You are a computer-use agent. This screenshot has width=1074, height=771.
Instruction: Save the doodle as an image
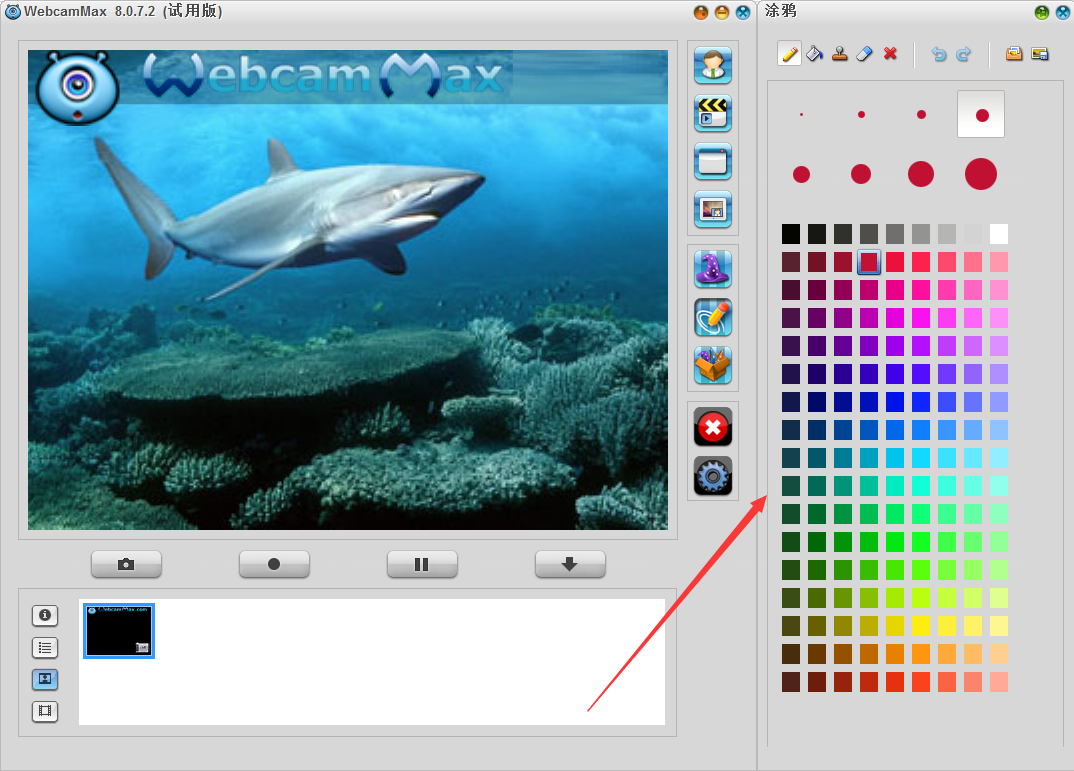pyautogui.click(x=1040, y=54)
